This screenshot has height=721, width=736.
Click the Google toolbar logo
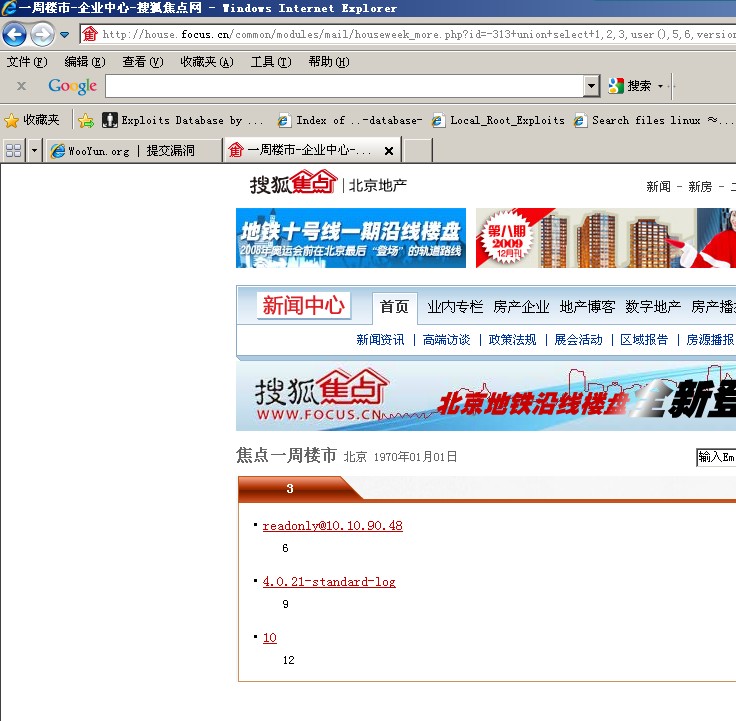tap(72, 86)
